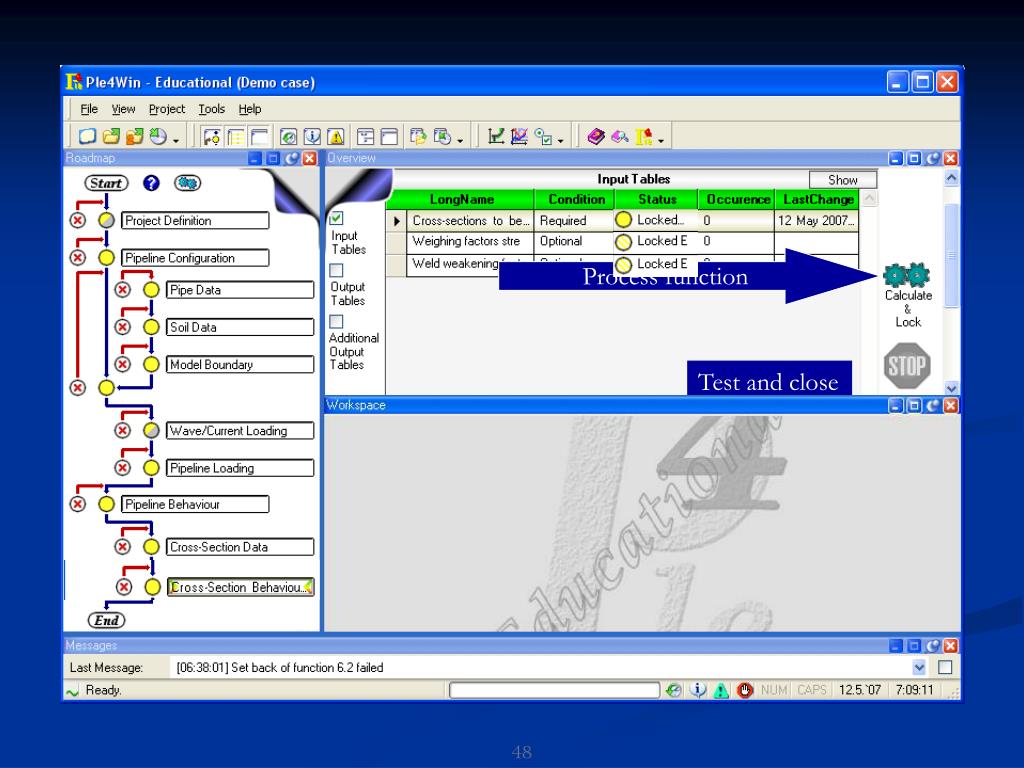Click green warning triangle in status bar
The height and width of the screenshot is (768, 1024).
coord(721,690)
